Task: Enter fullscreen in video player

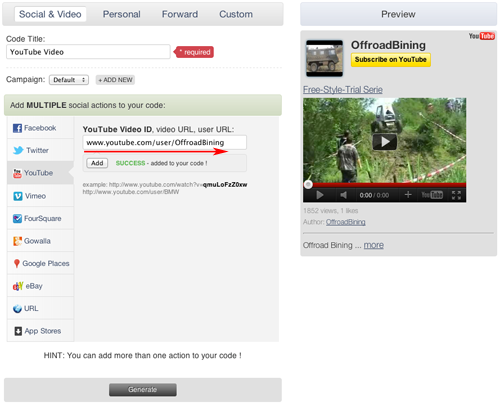Action: click(456, 195)
